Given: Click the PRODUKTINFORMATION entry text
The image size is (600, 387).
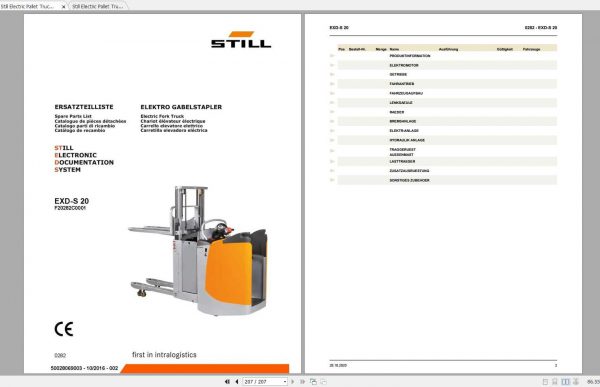Looking at the screenshot, I should click(410, 56).
